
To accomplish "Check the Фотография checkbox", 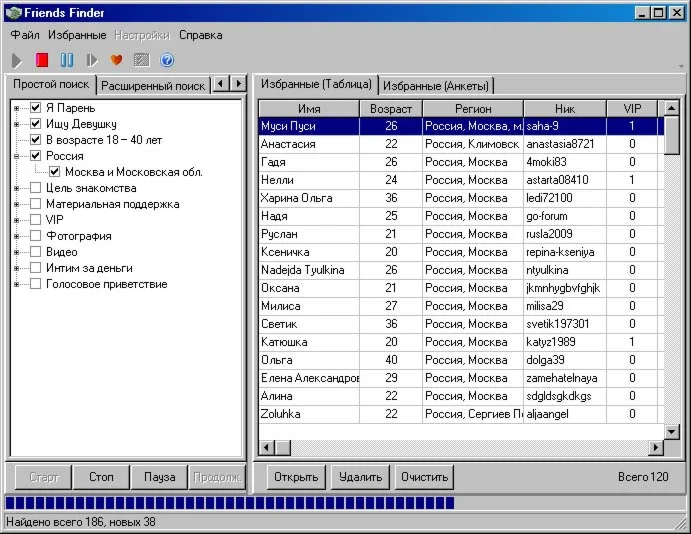I will pos(36,236).
